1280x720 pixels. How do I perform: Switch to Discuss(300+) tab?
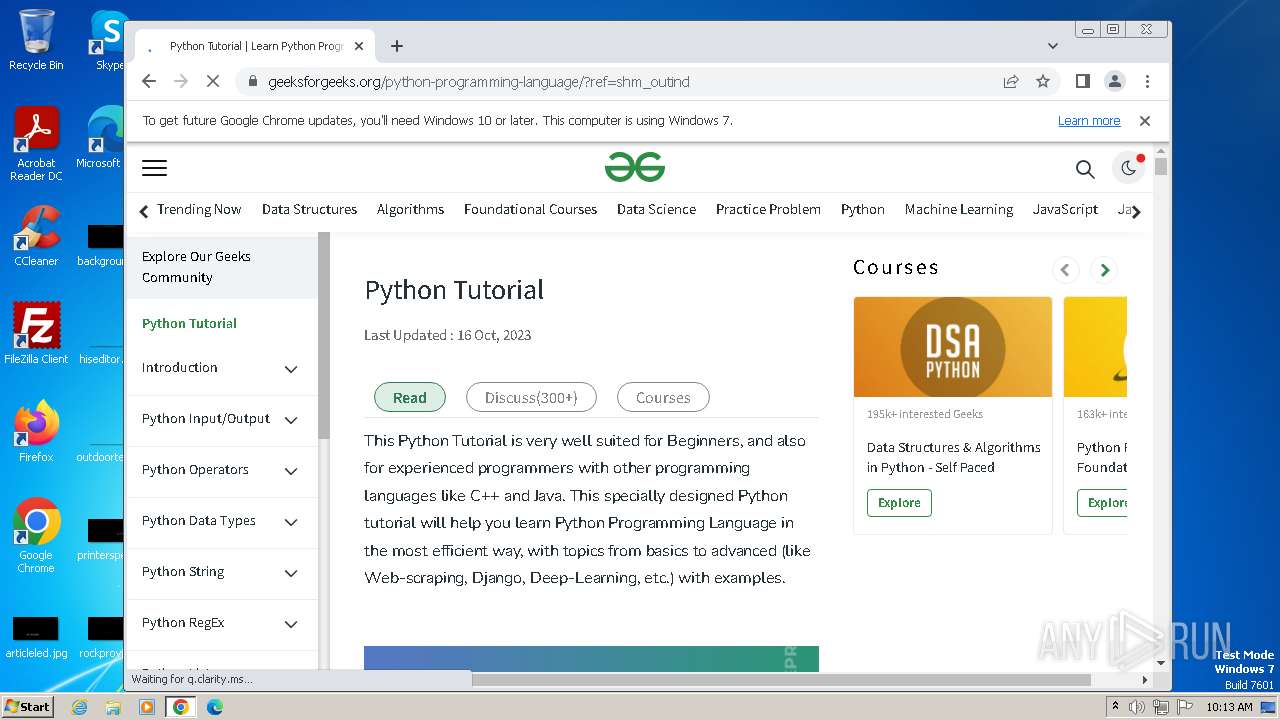[x=531, y=397]
